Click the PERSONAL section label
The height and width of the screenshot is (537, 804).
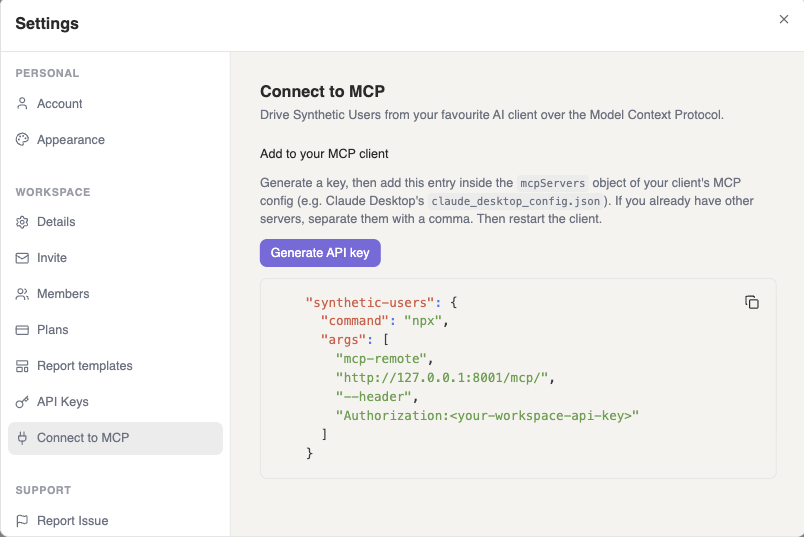(x=47, y=73)
